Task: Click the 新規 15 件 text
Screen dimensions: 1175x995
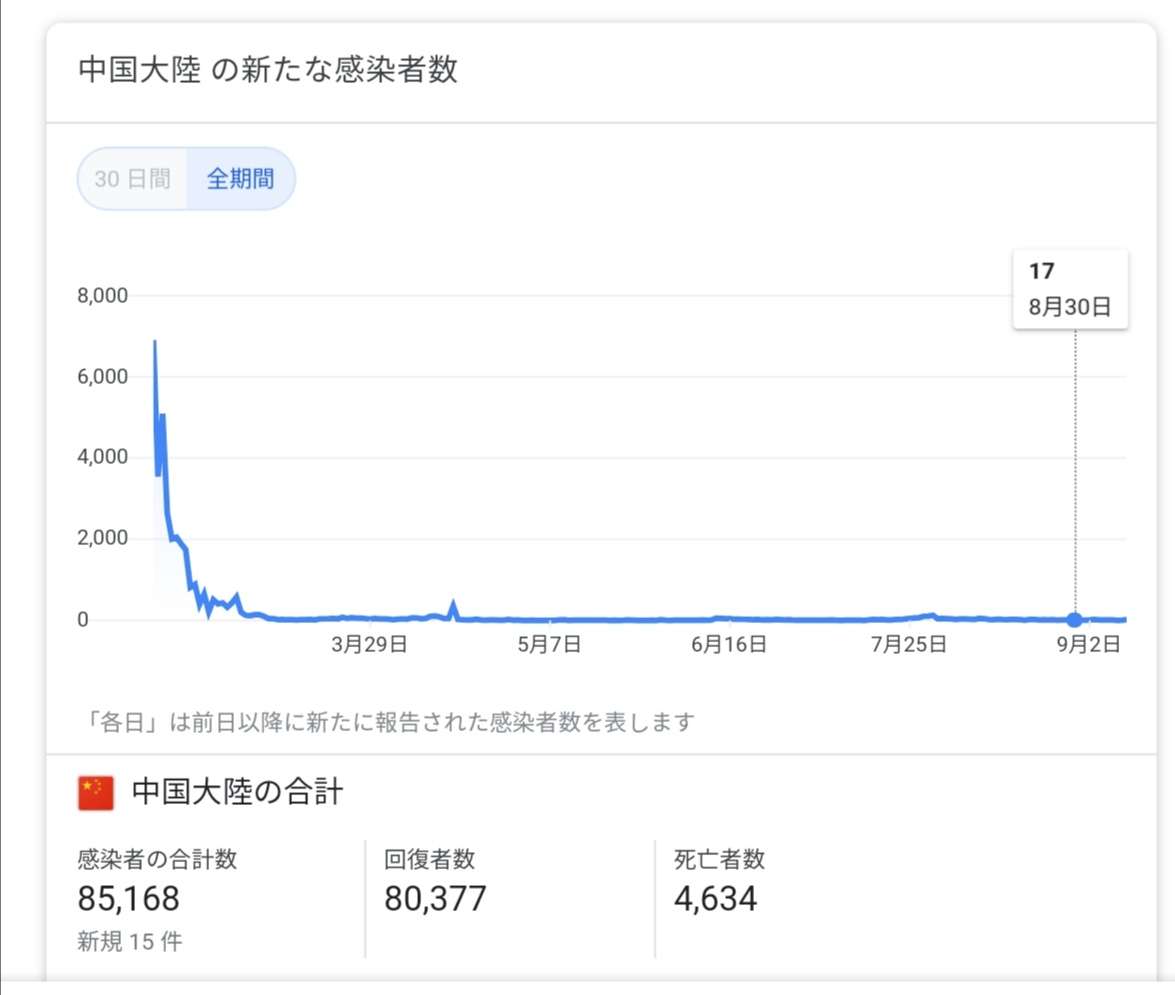Action: (x=130, y=941)
